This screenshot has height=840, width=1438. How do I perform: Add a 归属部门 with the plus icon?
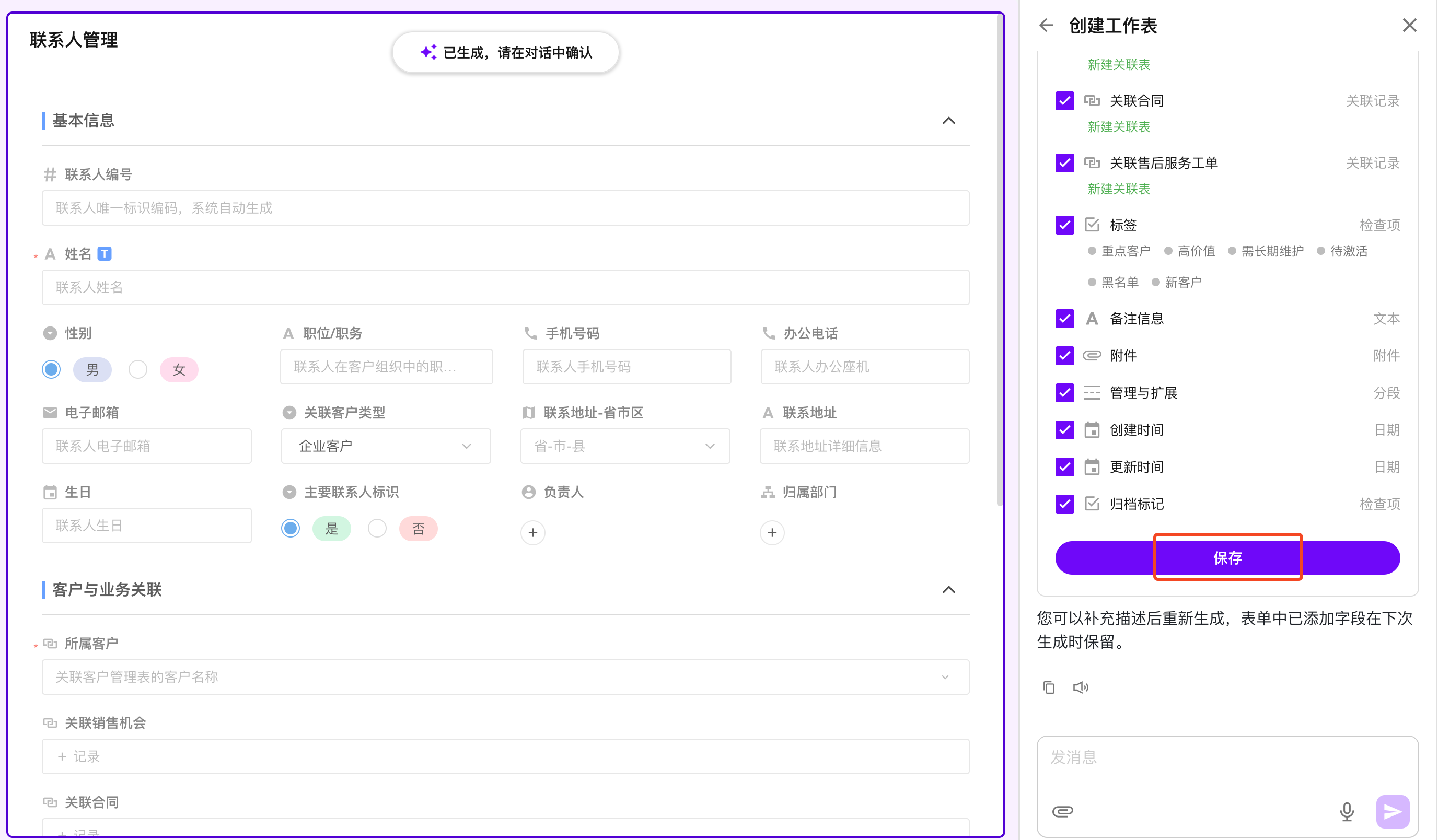pyautogui.click(x=772, y=532)
